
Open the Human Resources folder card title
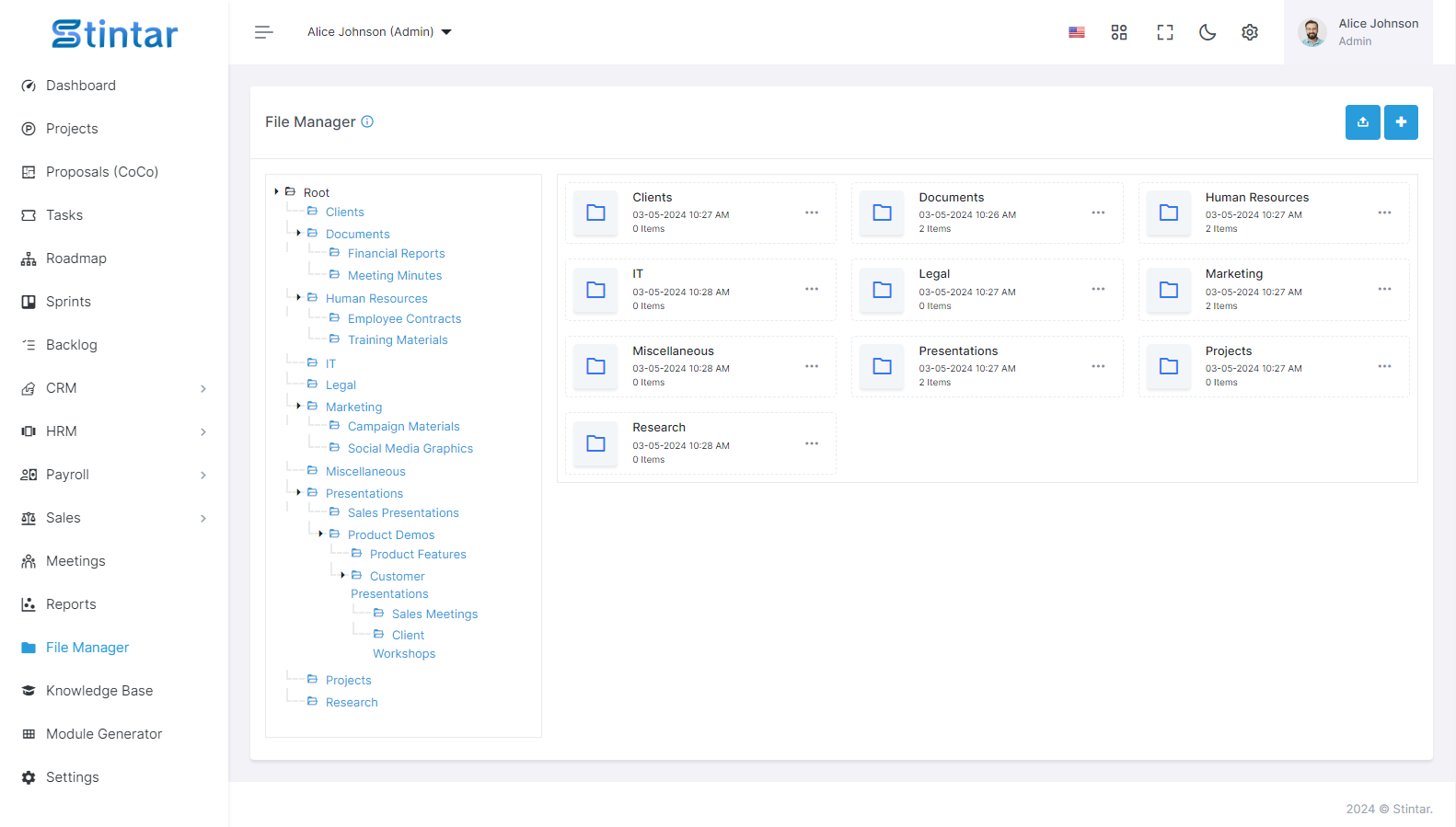point(1257,198)
